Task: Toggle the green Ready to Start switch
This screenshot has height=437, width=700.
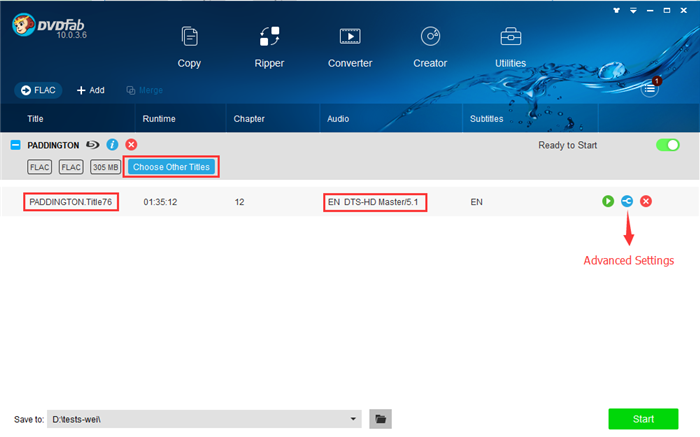Action: click(x=667, y=145)
